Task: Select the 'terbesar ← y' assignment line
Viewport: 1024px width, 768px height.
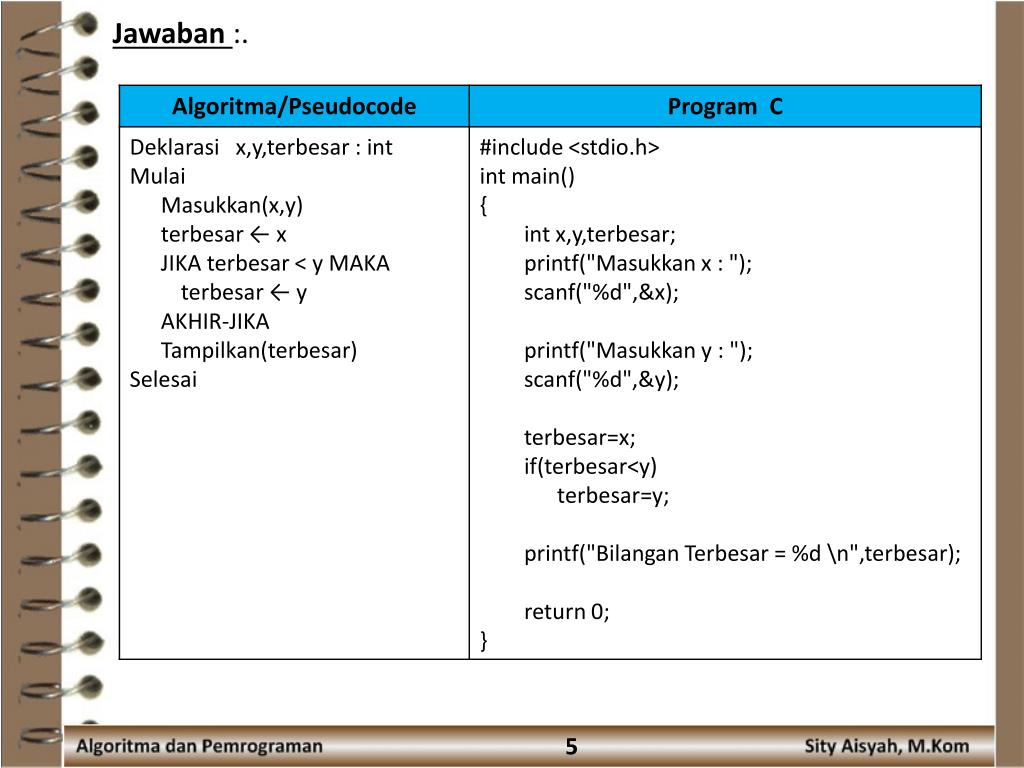Action: click(x=244, y=293)
